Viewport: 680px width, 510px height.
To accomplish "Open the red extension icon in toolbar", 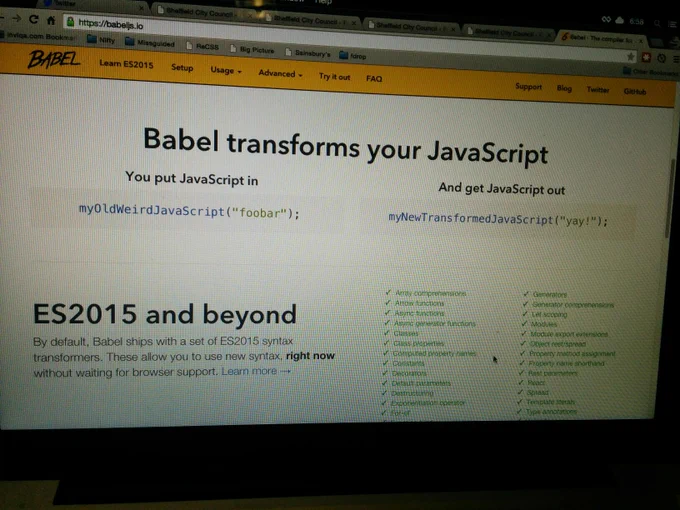I will coord(646,57).
